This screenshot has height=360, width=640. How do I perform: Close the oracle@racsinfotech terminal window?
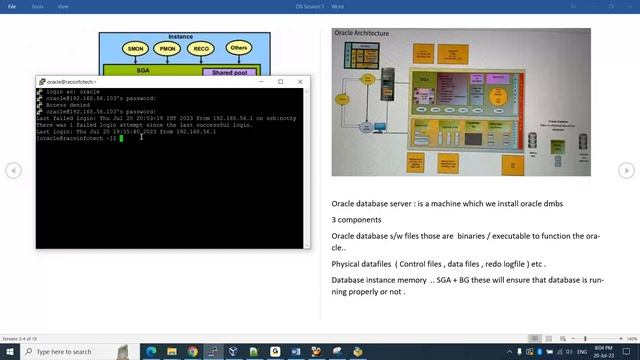300,82
